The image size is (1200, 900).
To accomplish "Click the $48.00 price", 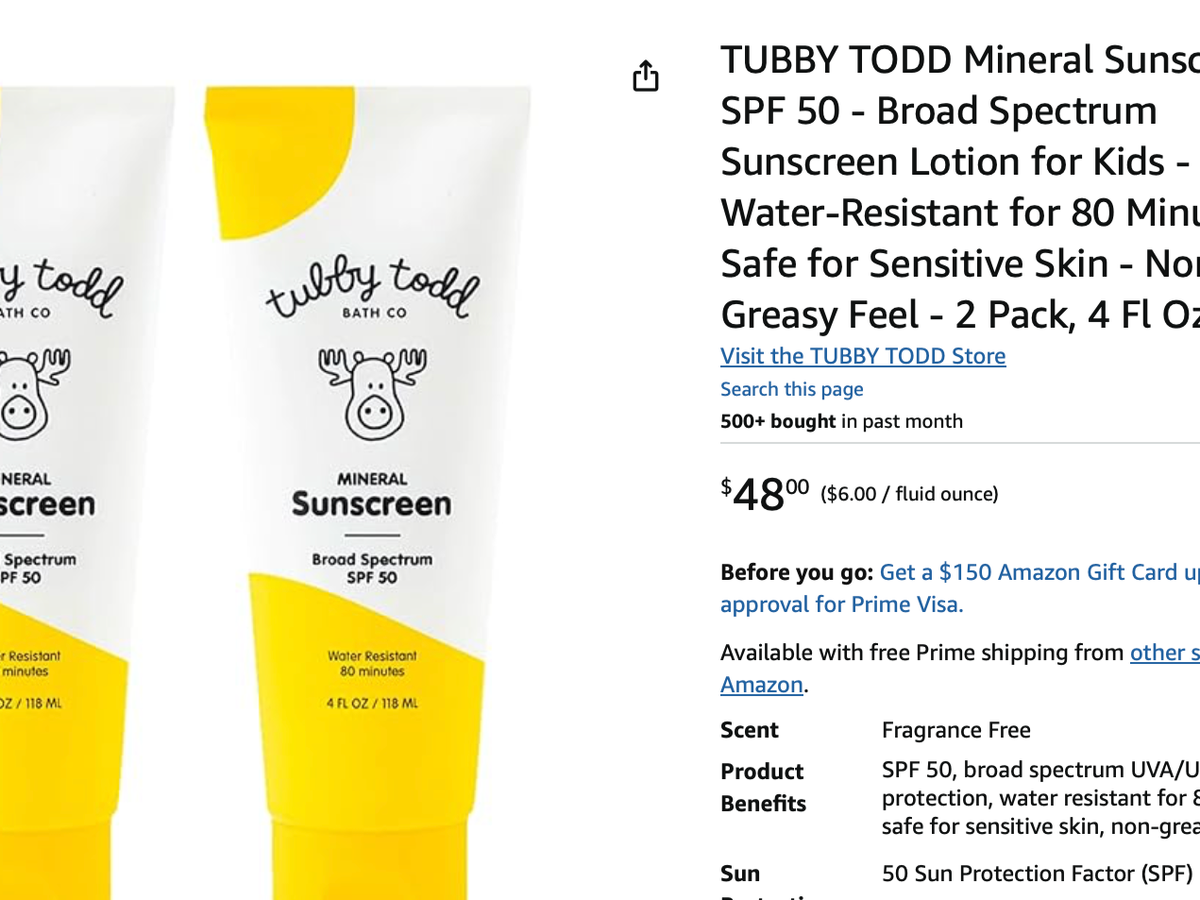I will (765, 493).
